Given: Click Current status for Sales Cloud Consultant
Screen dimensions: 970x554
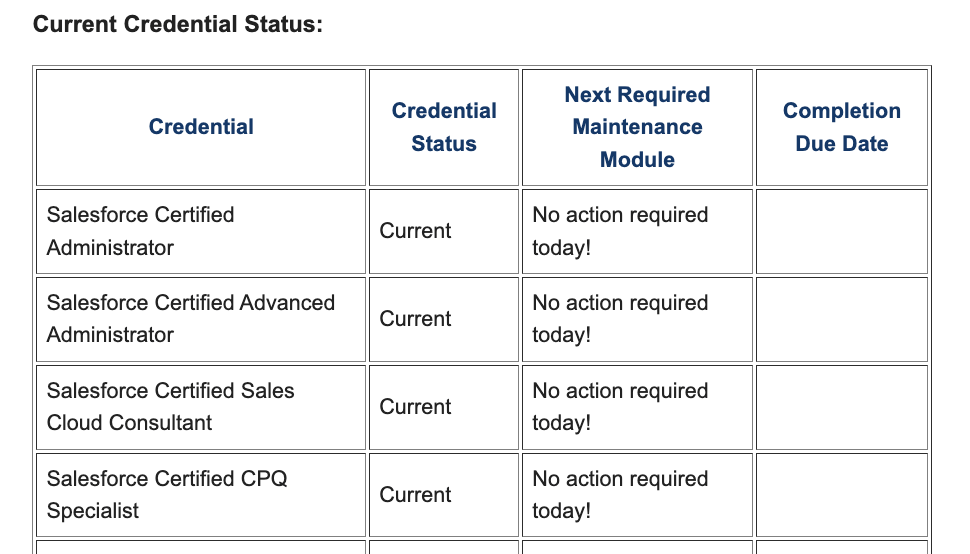Looking at the screenshot, I should 415,407.
